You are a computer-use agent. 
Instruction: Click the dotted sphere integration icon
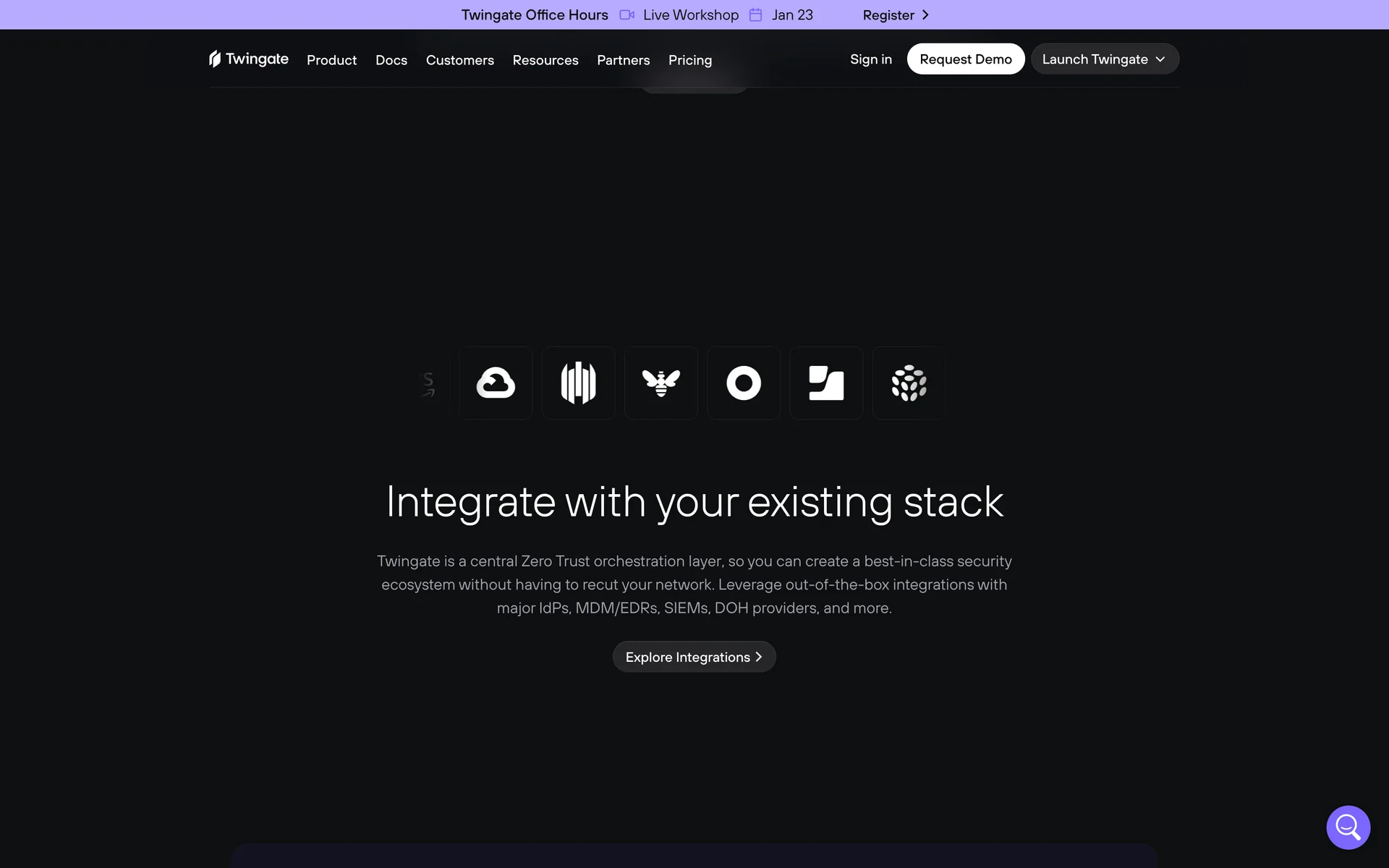click(909, 383)
